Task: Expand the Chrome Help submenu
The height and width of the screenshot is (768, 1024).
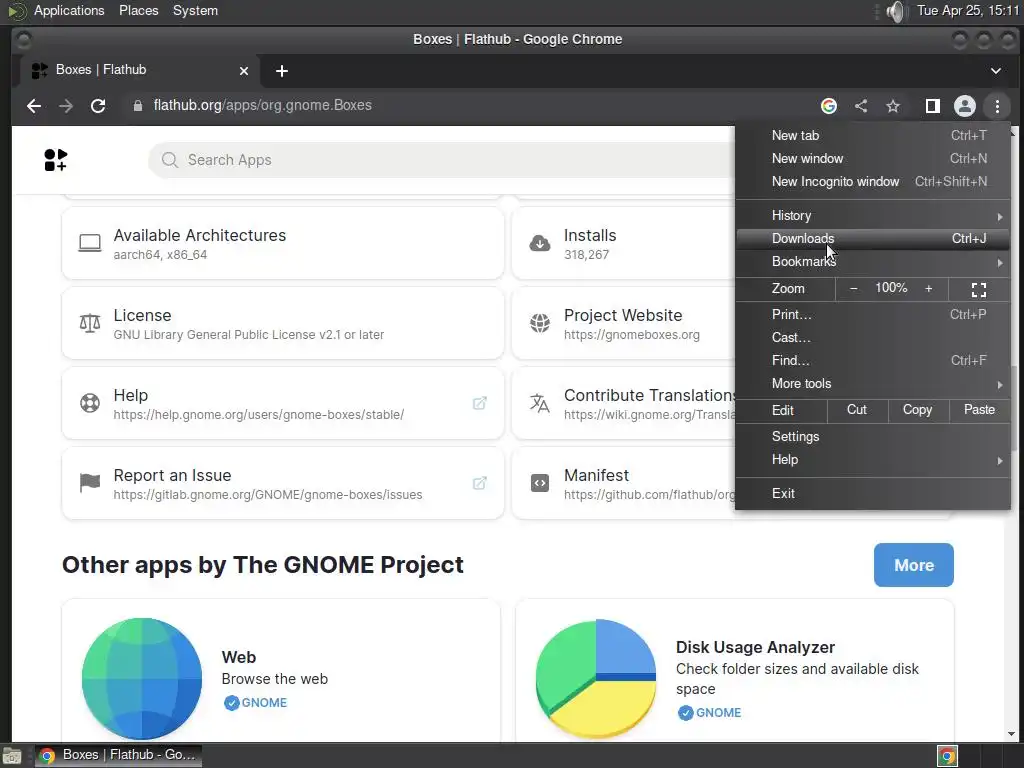Action: [873, 460]
